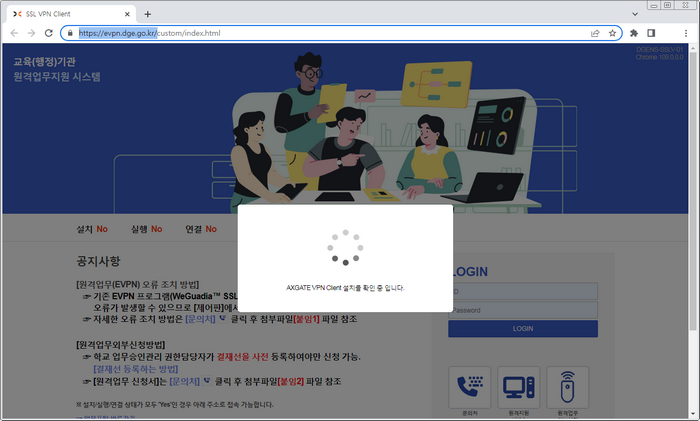The height and width of the screenshot is (421, 700).
Task: Click the 원격업무지원 시스템 header title
Action: tap(57, 77)
